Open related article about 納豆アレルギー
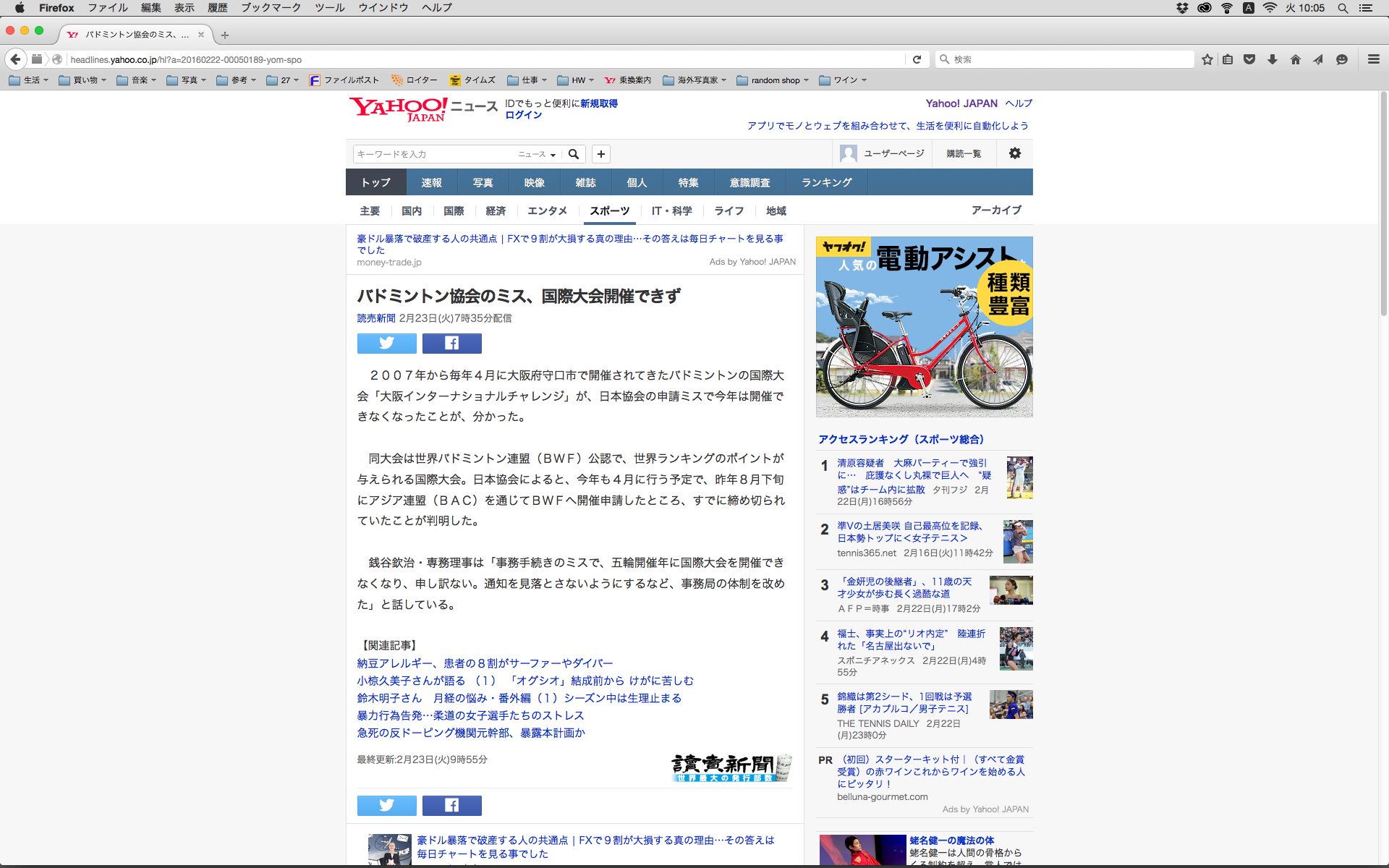Screen dimensions: 1389x868 click(484, 663)
